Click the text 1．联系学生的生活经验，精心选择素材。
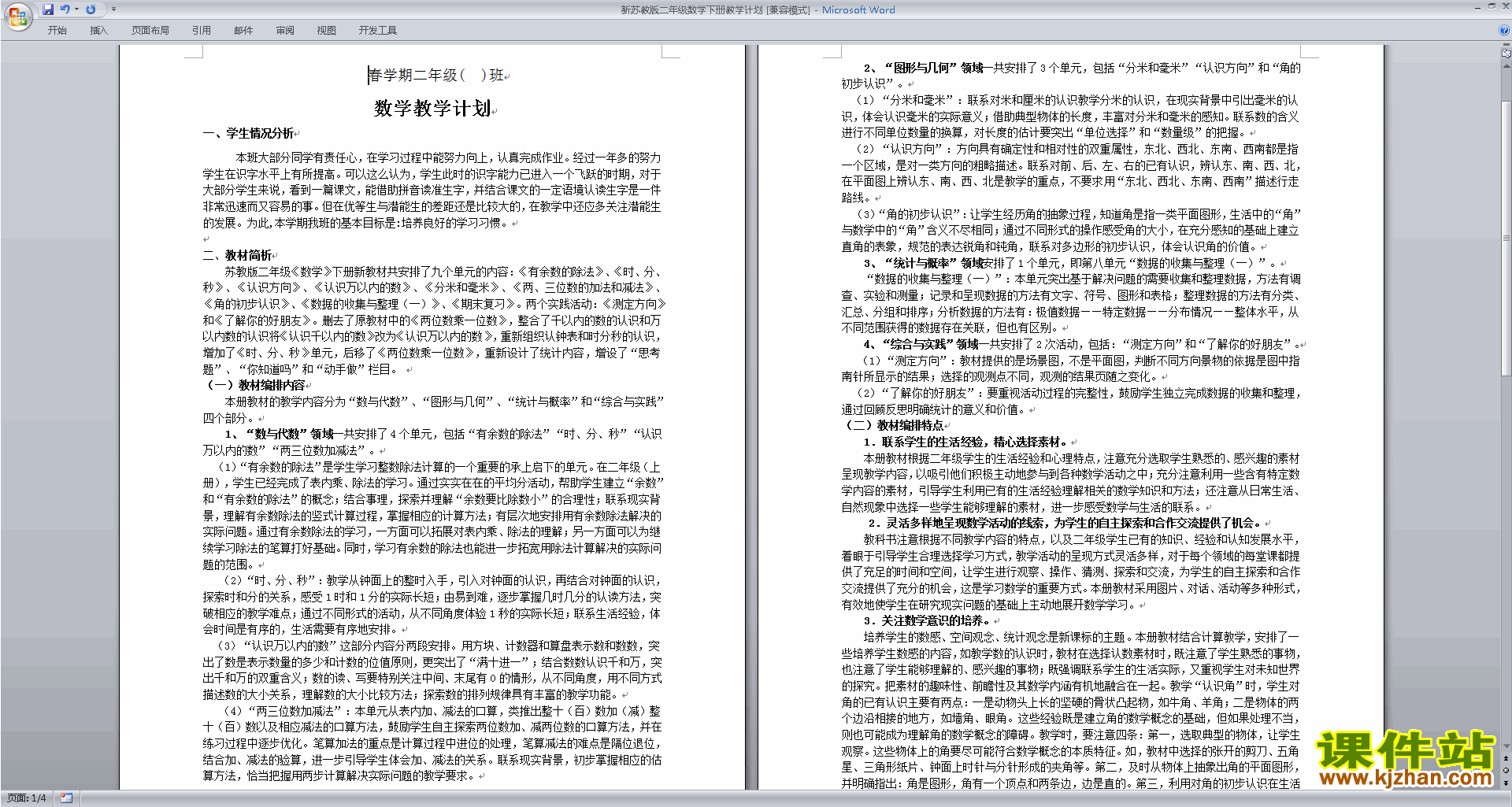 coord(965,442)
